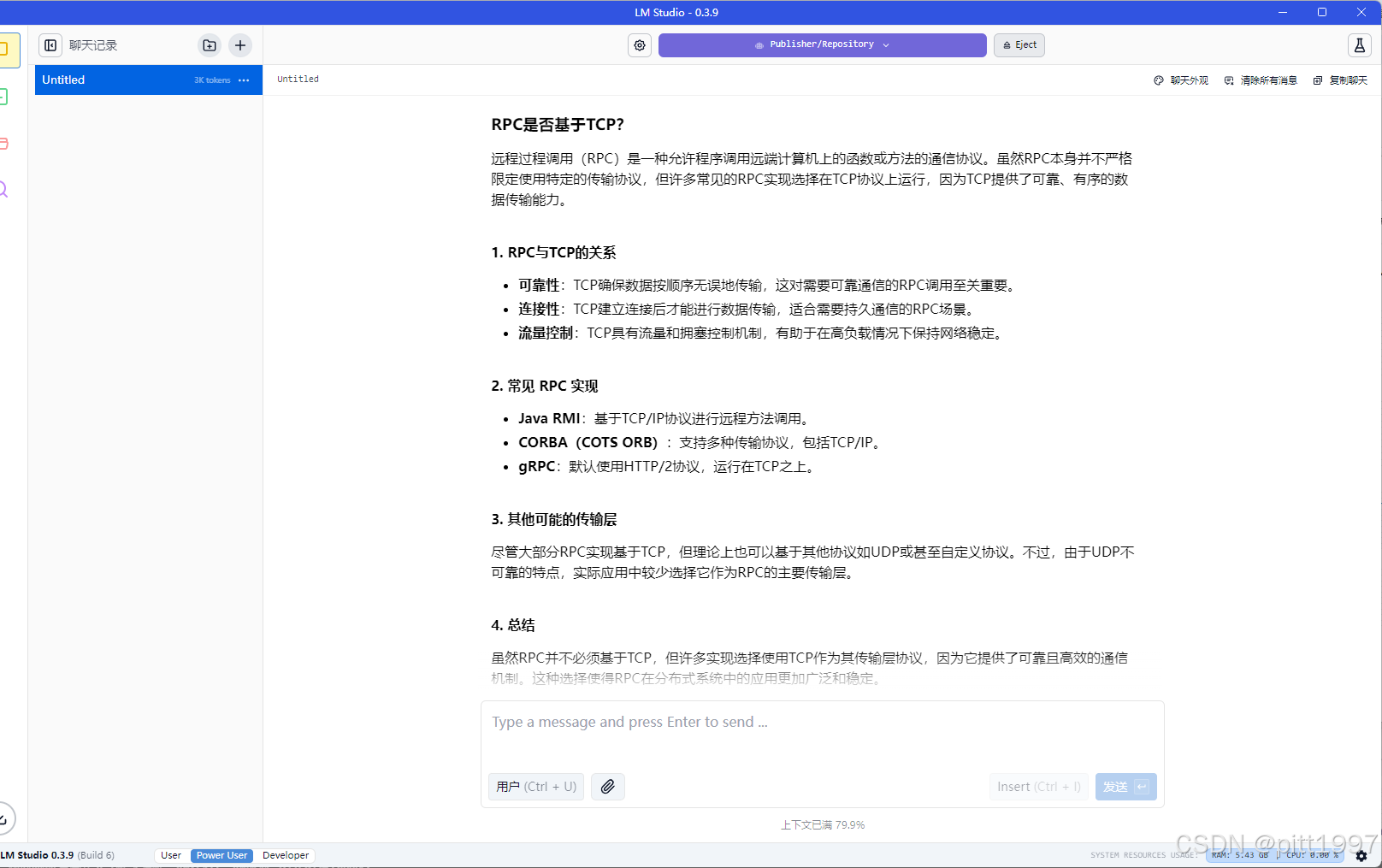Click section heading 3. 其他可能的传输层
The width and height of the screenshot is (1382, 868).
pos(554,520)
